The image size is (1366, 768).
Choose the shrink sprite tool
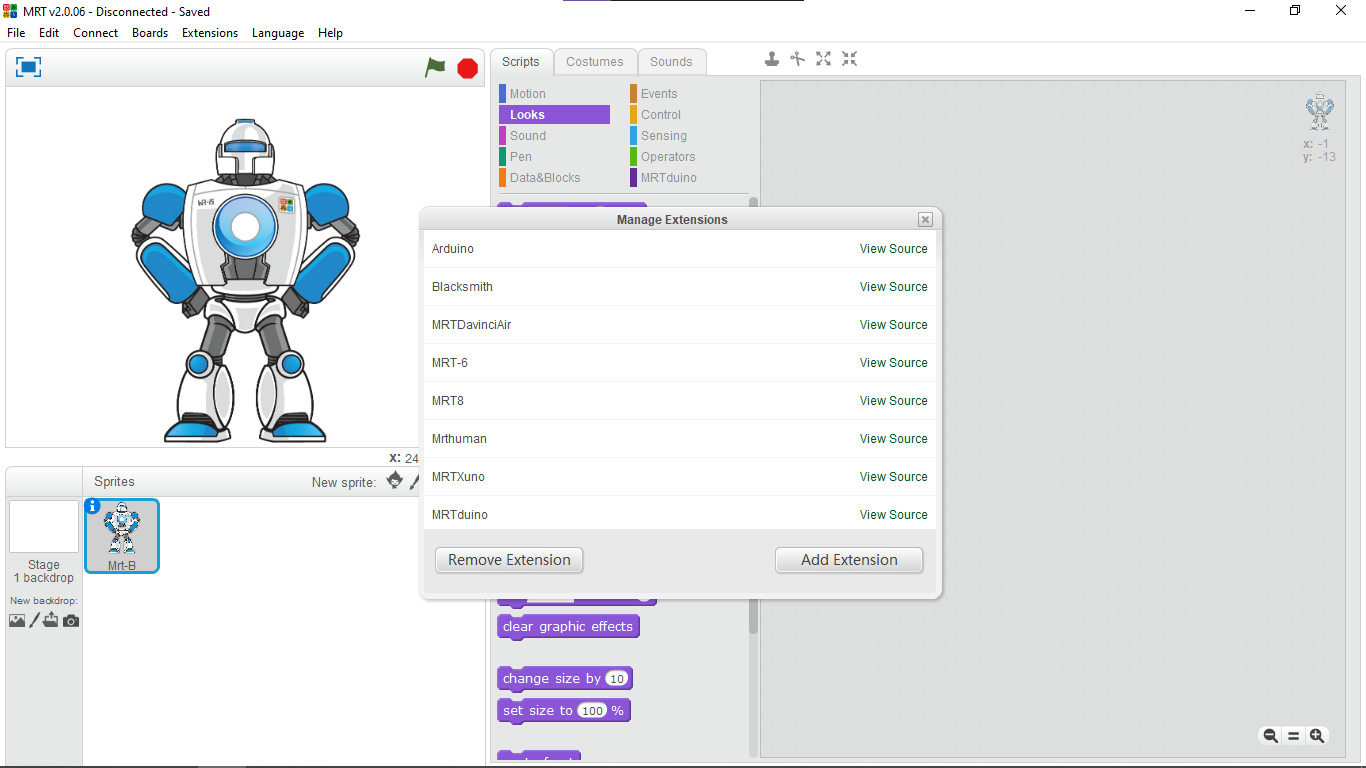[849, 59]
